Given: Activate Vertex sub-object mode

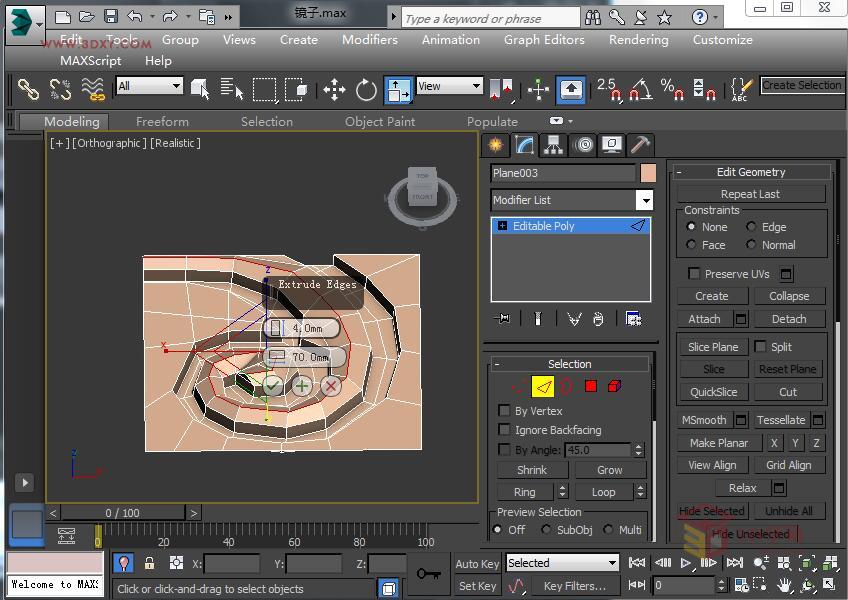Looking at the screenshot, I should coord(514,385).
